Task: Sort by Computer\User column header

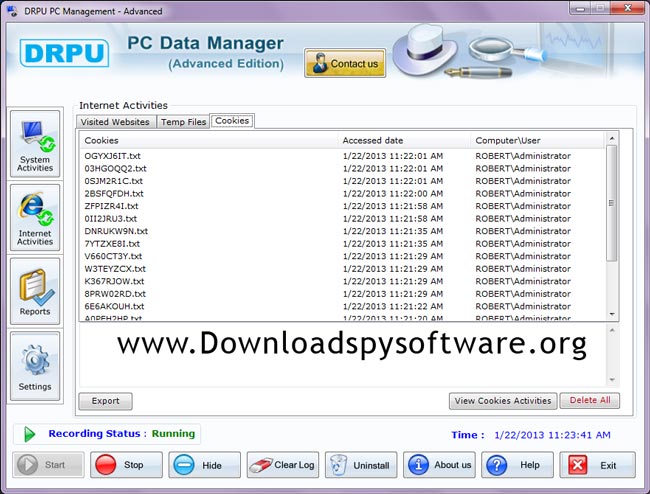Action: (538, 140)
